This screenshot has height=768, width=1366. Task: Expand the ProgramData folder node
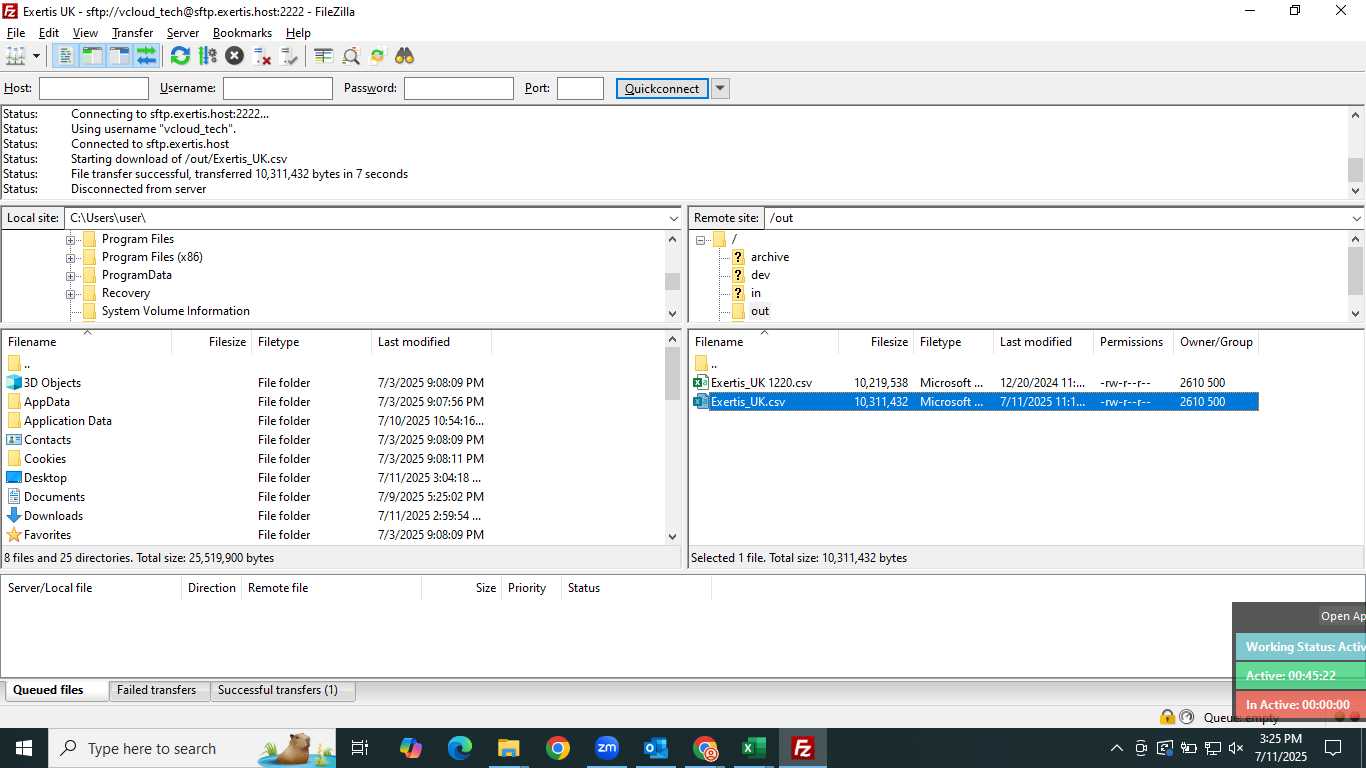pyautogui.click(x=71, y=275)
